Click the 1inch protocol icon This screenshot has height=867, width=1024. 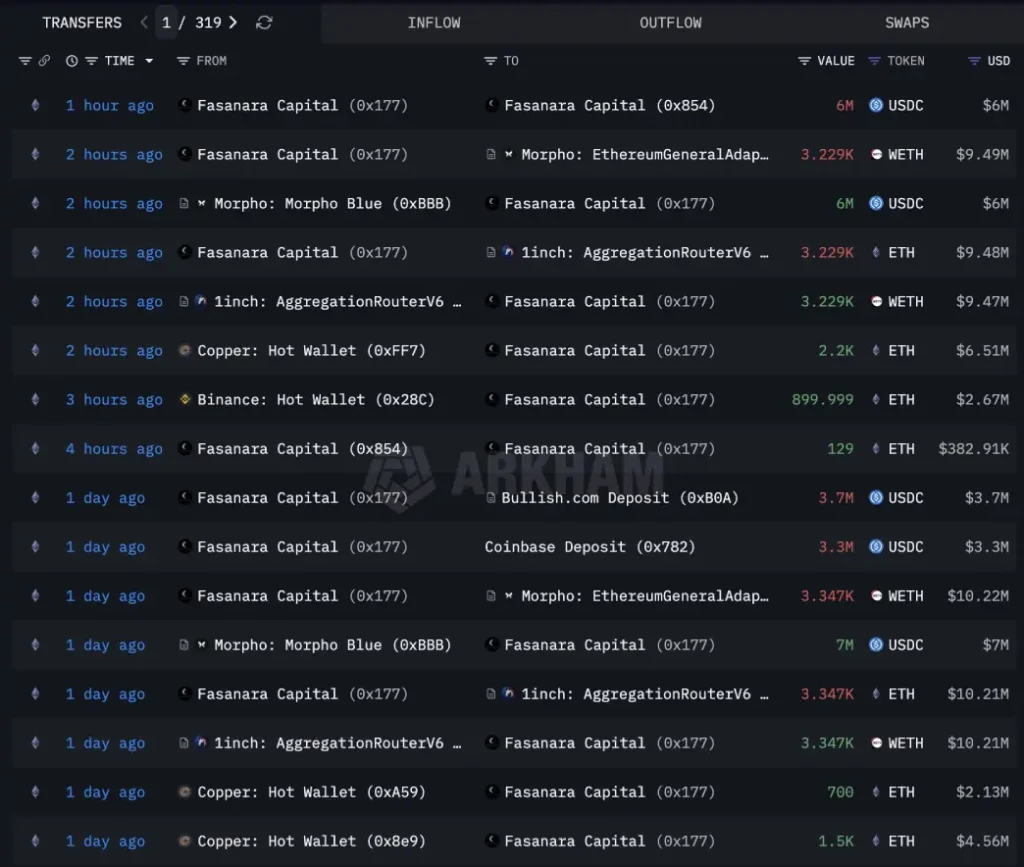click(x=510, y=252)
